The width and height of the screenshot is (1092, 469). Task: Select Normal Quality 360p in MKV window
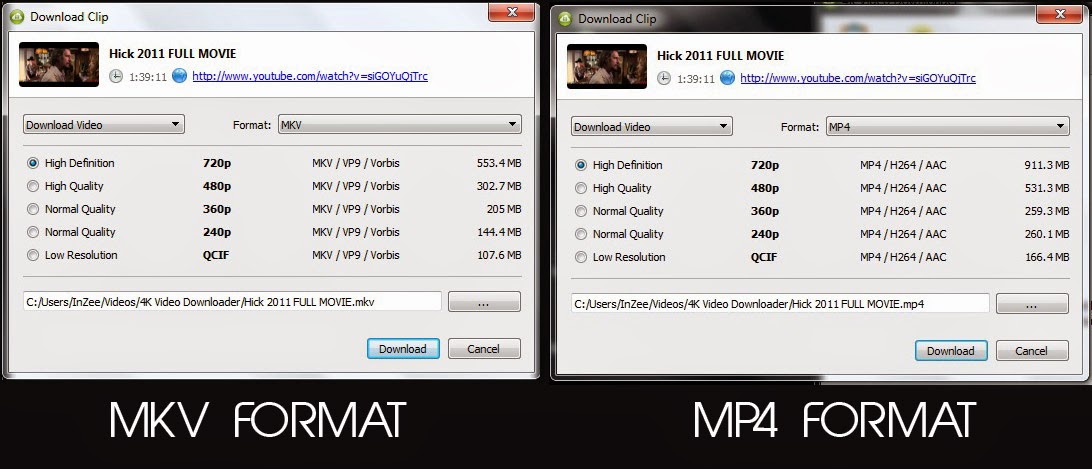pyautogui.click(x=33, y=209)
